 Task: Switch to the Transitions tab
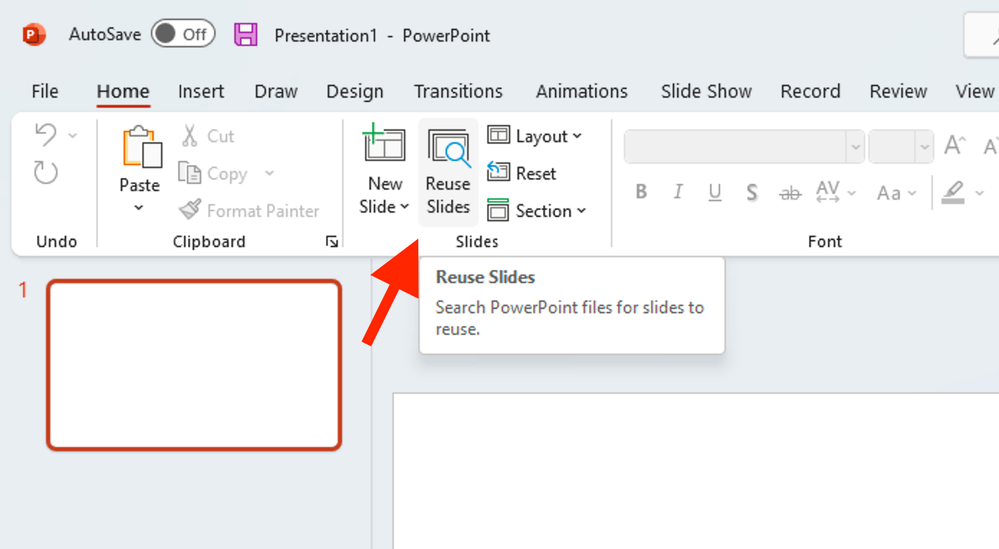tap(458, 91)
